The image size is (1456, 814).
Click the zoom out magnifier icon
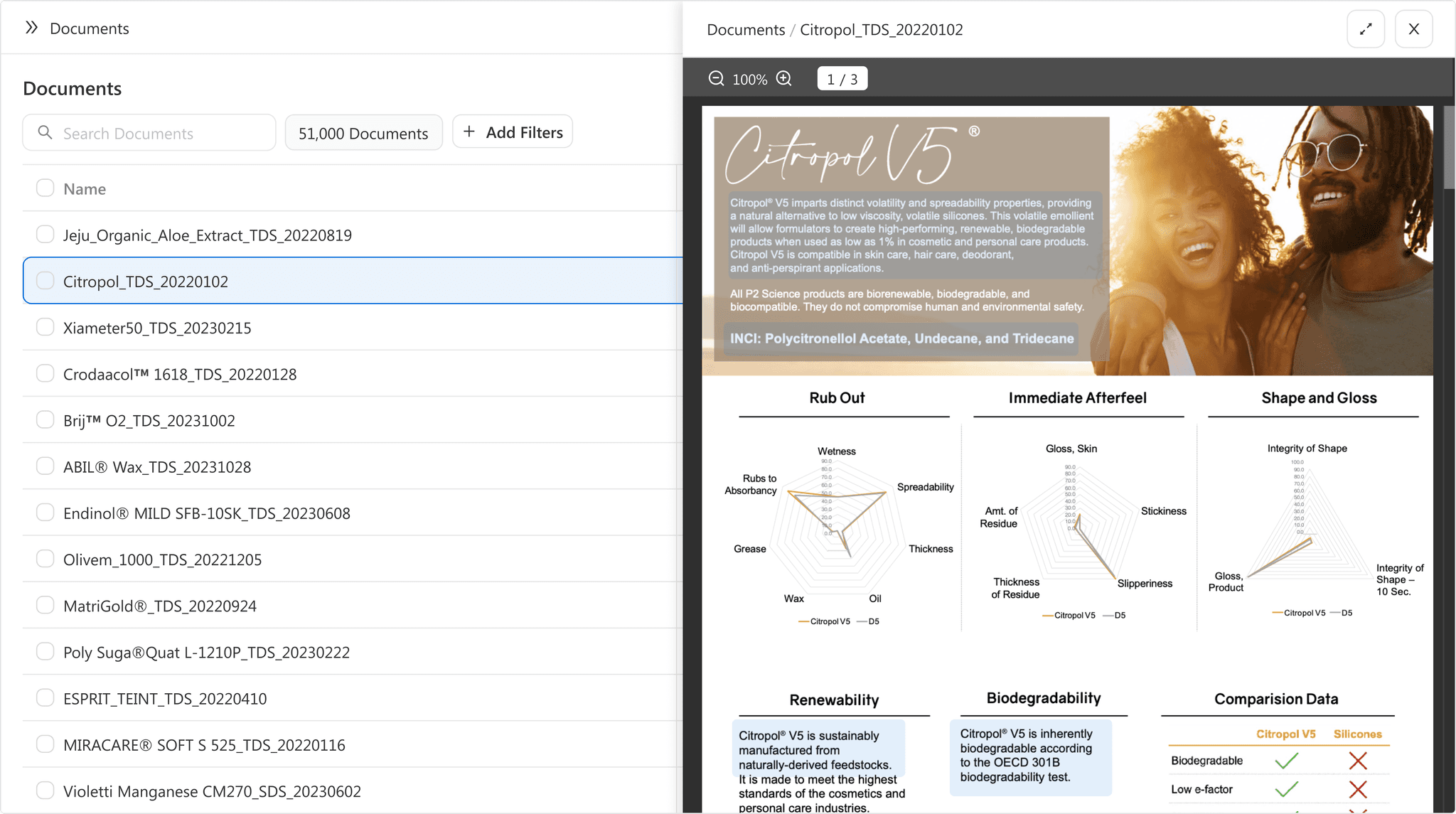716,79
